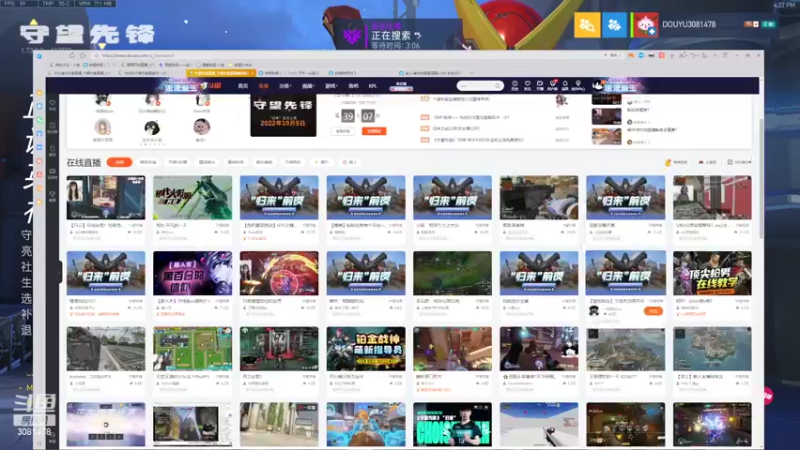
Task: Open the green anime ninja stream thumbnail
Action: (192, 197)
